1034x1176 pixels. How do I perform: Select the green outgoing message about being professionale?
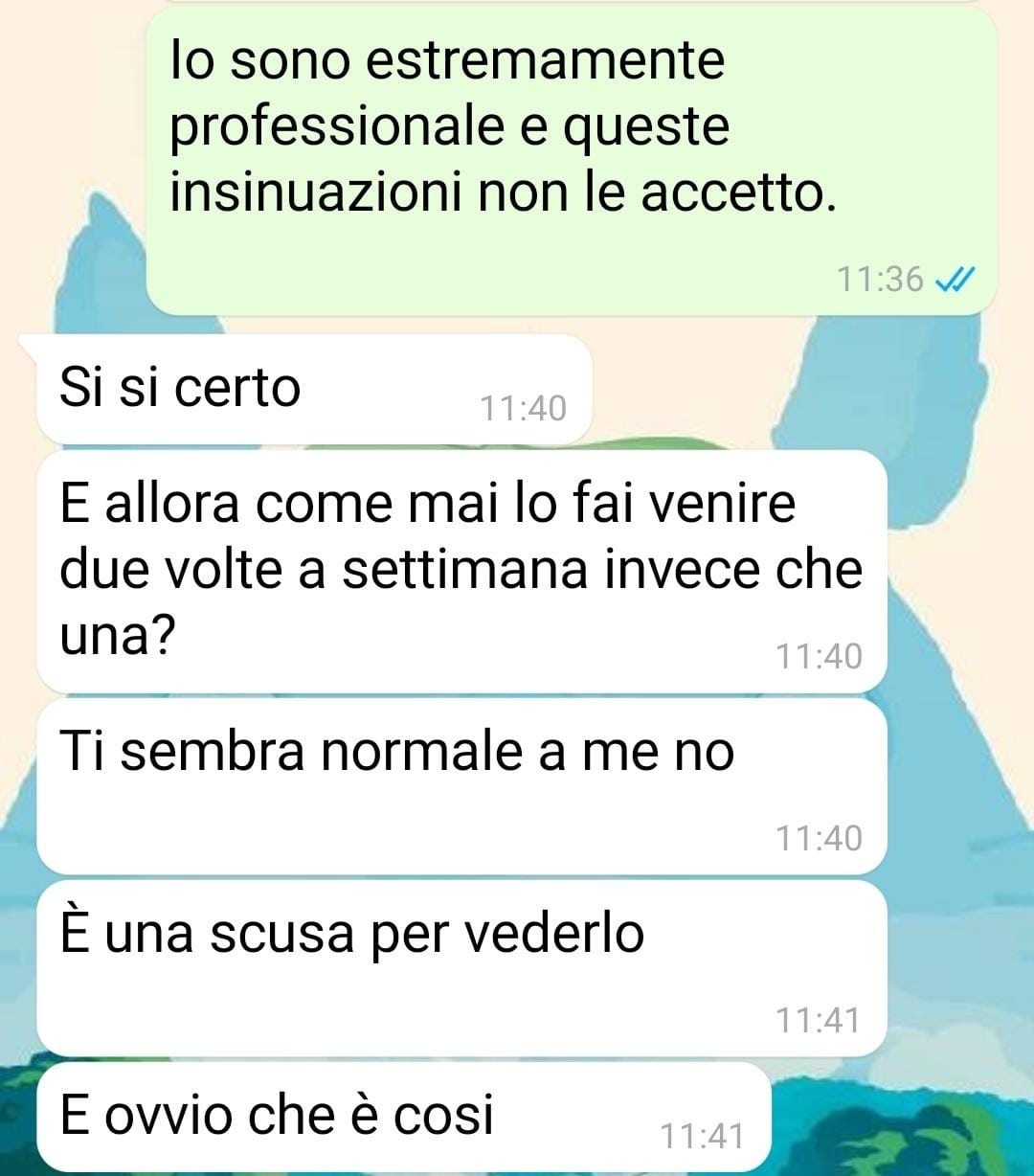click(x=572, y=161)
